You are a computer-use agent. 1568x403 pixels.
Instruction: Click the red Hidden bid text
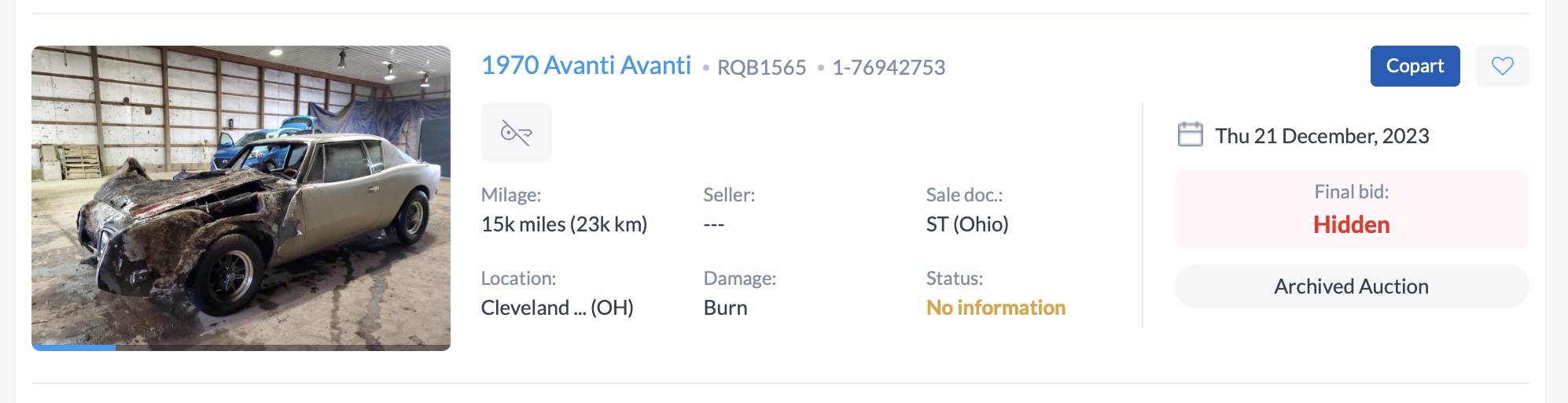tap(1351, 225)
